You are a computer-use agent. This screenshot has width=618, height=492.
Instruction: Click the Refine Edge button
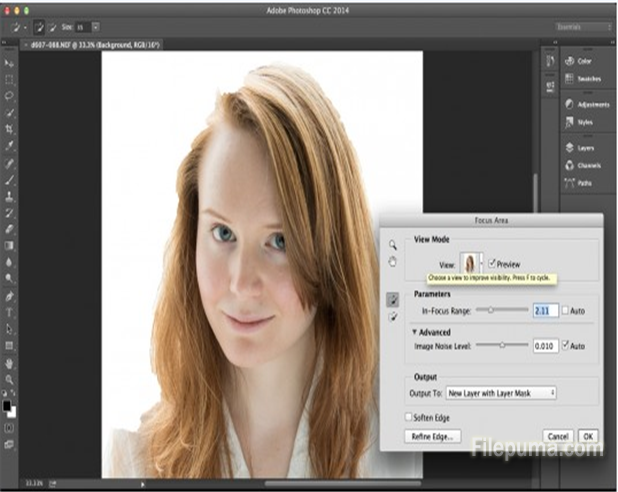[432, 436]
